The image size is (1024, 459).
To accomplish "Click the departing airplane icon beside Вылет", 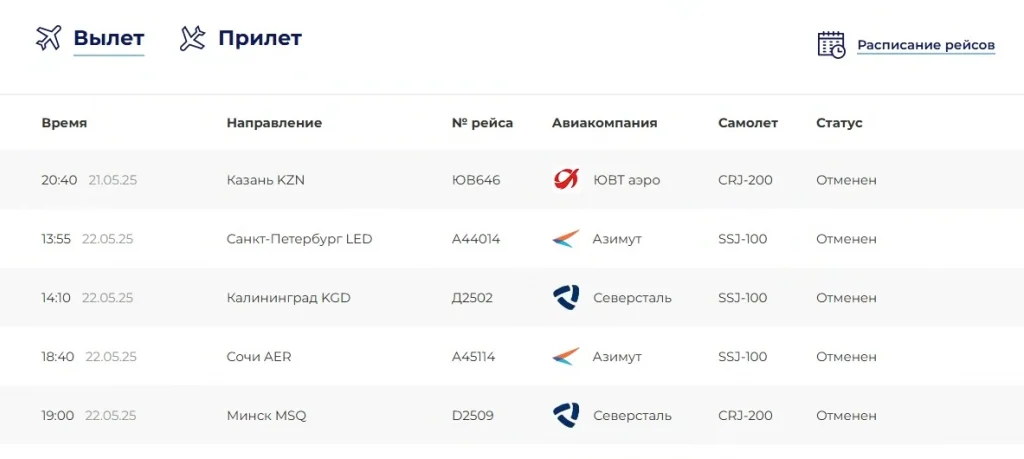I will coord(49,39).
